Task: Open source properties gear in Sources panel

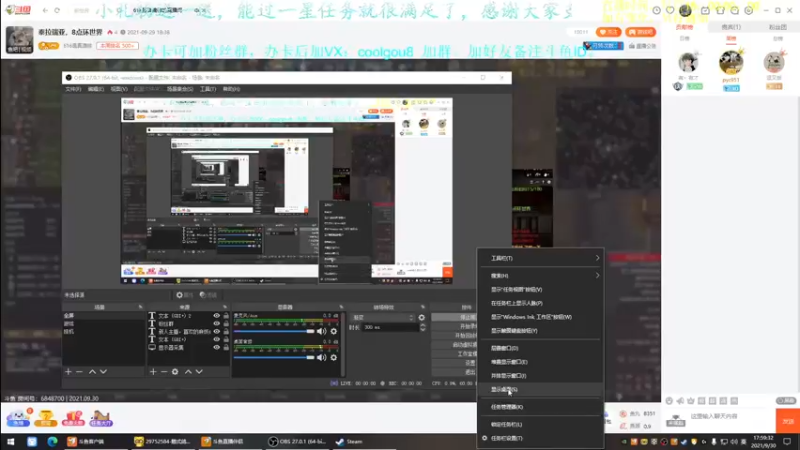Action: (x=175, y=372)
